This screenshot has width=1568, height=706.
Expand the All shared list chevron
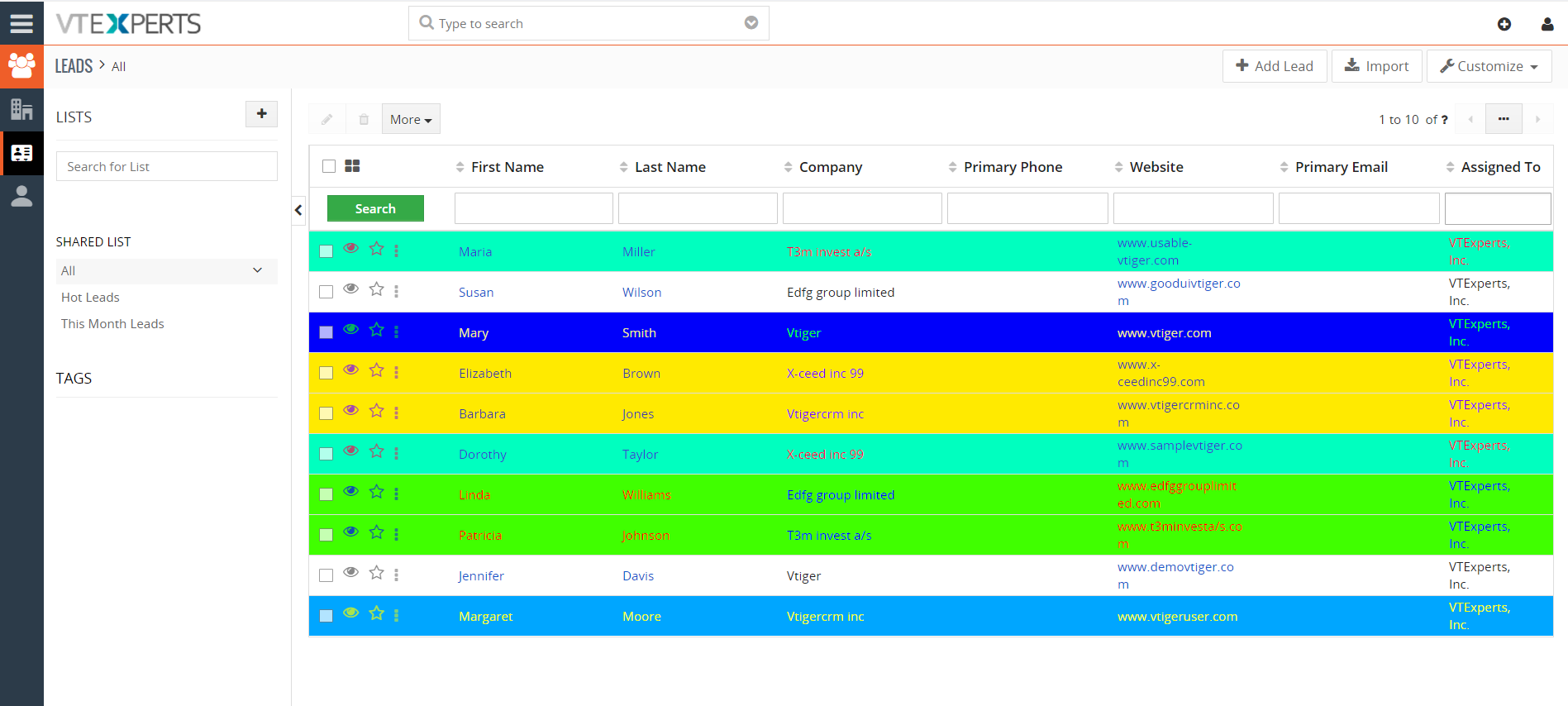(257, 270)
